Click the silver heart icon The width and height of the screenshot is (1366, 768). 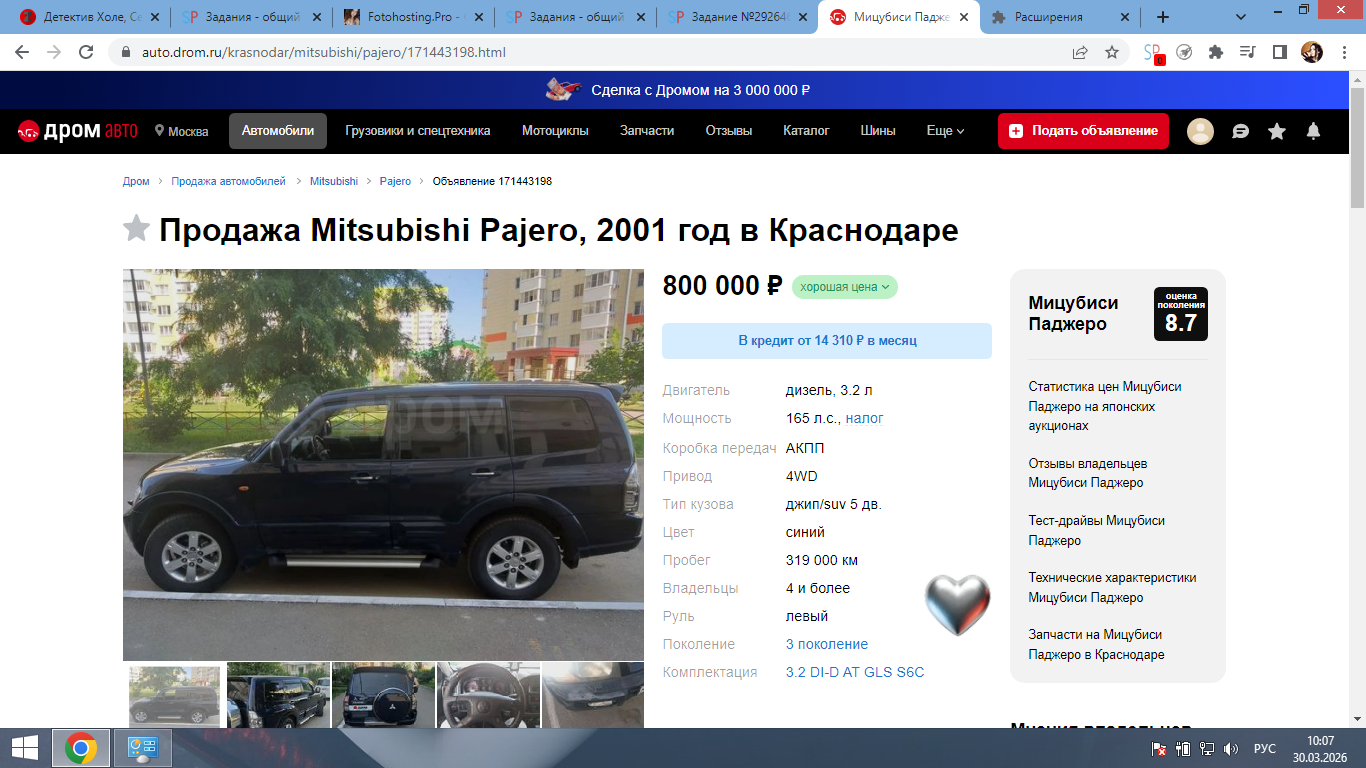pos(957,605)
